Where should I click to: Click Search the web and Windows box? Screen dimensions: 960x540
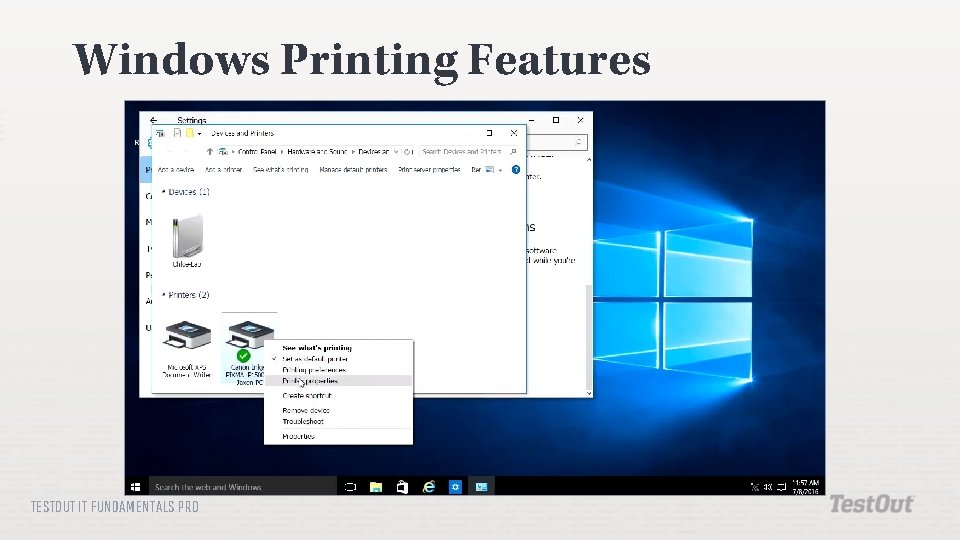[x=242, y=487]
